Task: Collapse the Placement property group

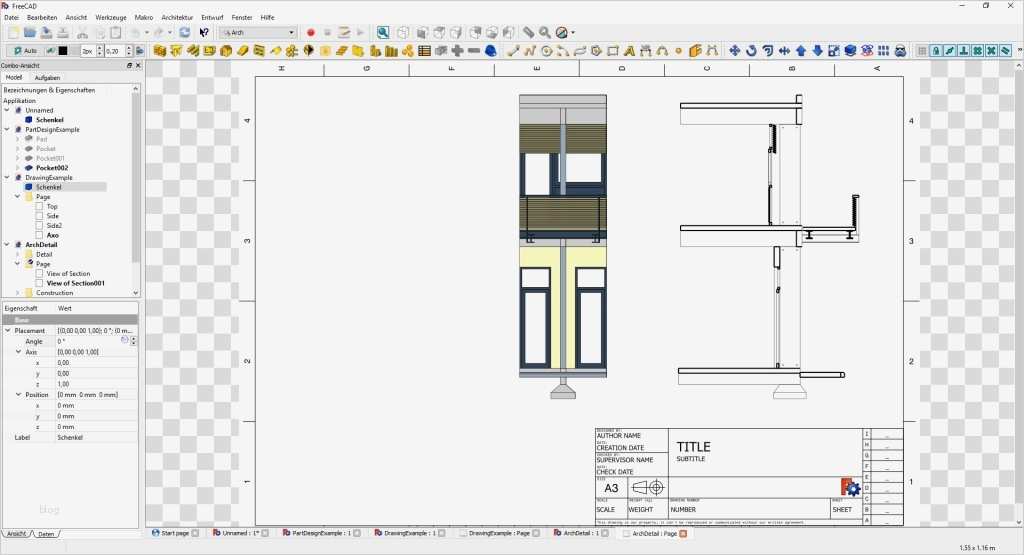Action: (8, 330)
